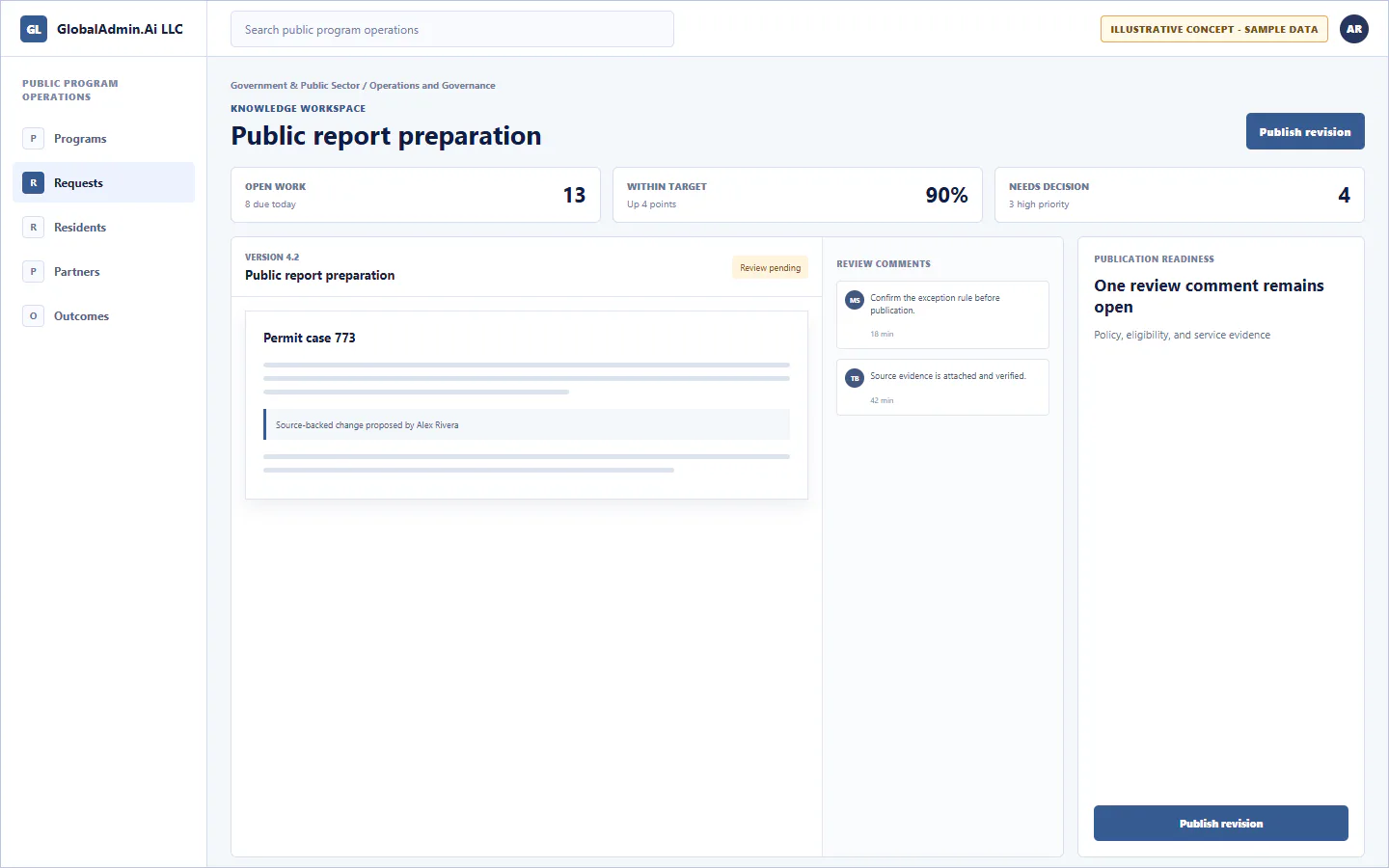Image resolution: width=1389 pixels, height=868 pixels.
Task: Click the '8 due today' text
Action: pos(270,204)
